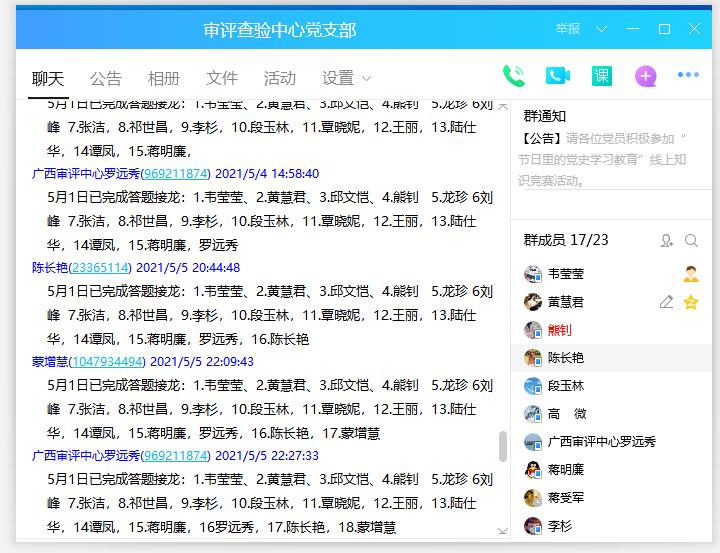Close the group chat window
Screen dimensions: 720x553
point(694,29)
